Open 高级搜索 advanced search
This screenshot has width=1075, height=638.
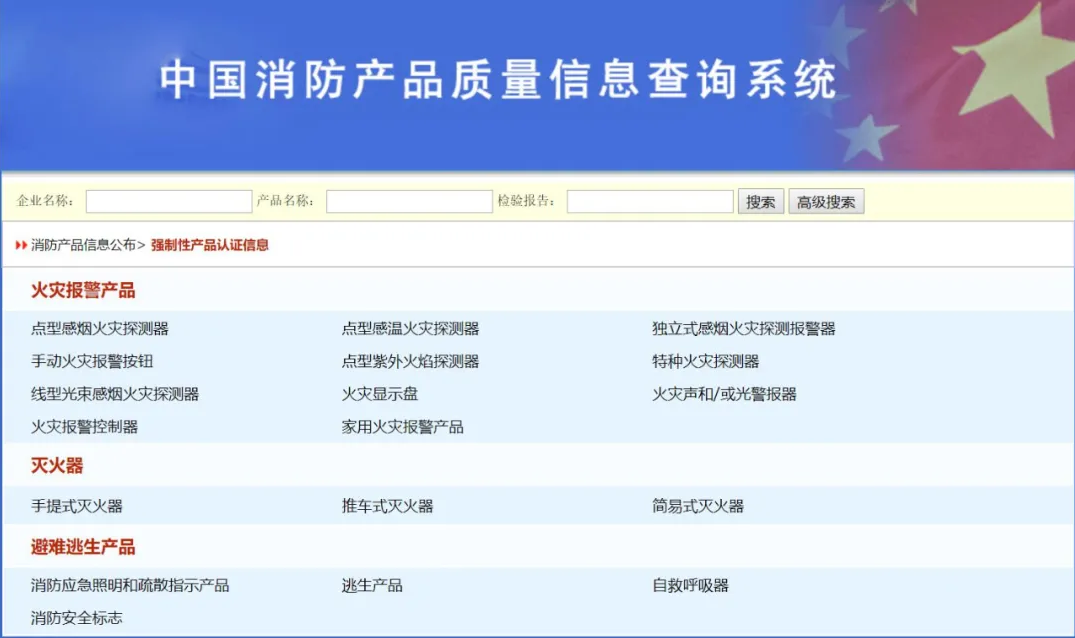[x=826, y=200]
